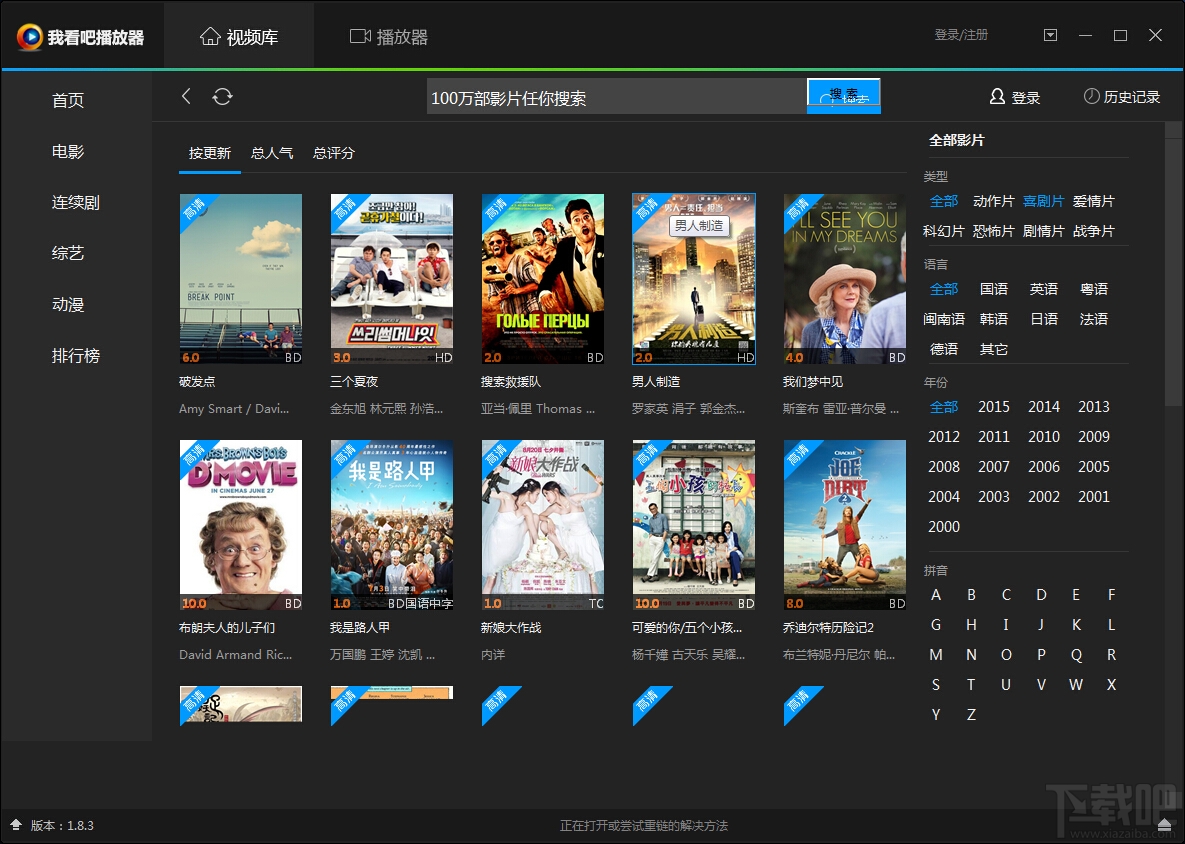
Task: Open 历史记录 history
Action: click(1122, 97)
